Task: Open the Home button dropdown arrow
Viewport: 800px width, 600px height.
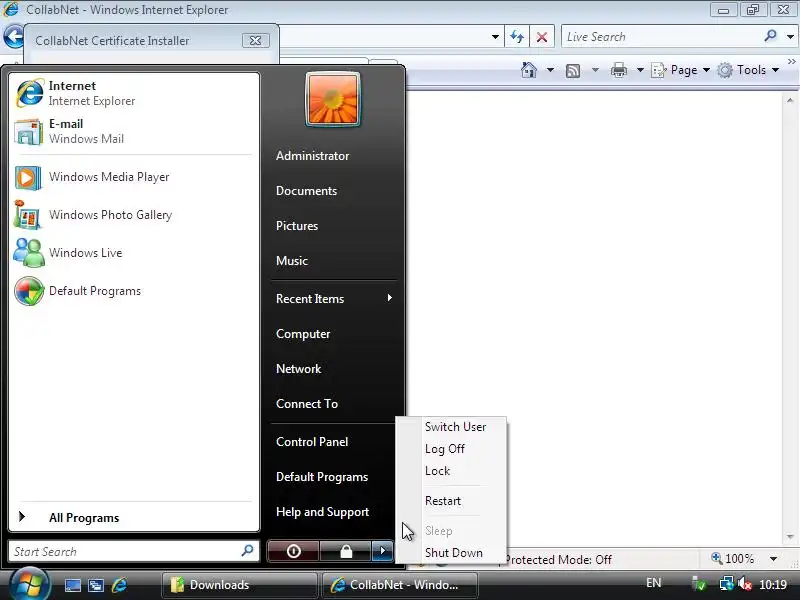Action: [x=551, y=70]
